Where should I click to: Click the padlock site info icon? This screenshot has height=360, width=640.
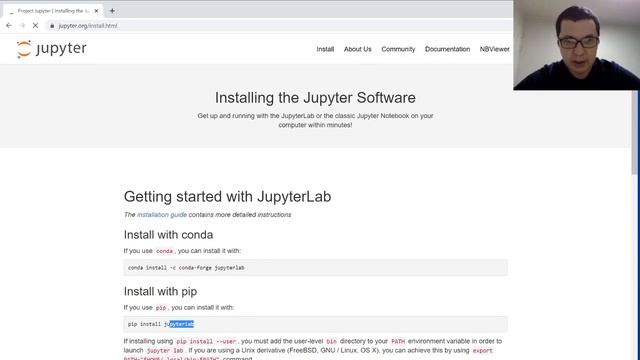[x=52, y=26]
